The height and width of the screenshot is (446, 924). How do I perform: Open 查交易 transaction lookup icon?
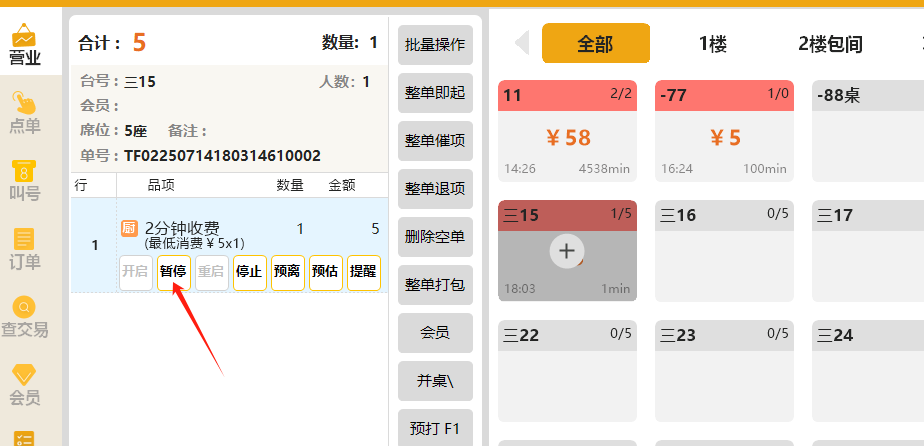[x=25, y=316]
